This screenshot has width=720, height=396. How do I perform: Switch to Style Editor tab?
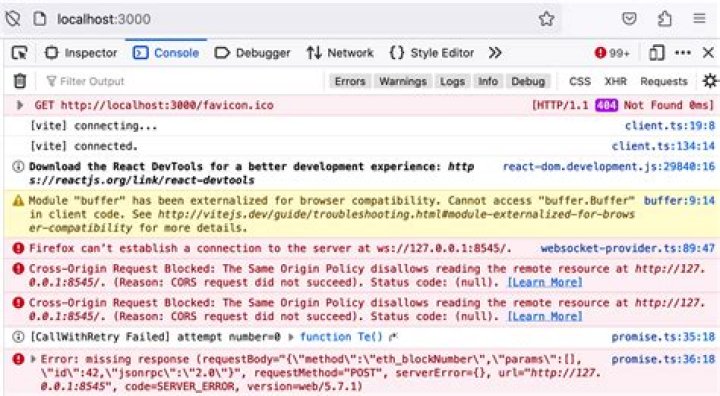point(432,53)
